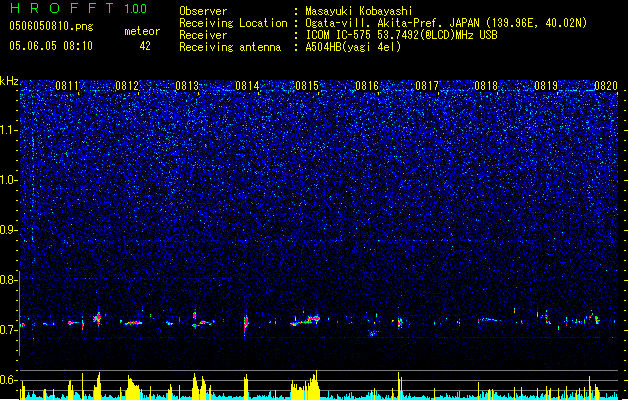
Task: Click the A504HB(yagi 4el) antenna text
Action: [x=353, y=47]
